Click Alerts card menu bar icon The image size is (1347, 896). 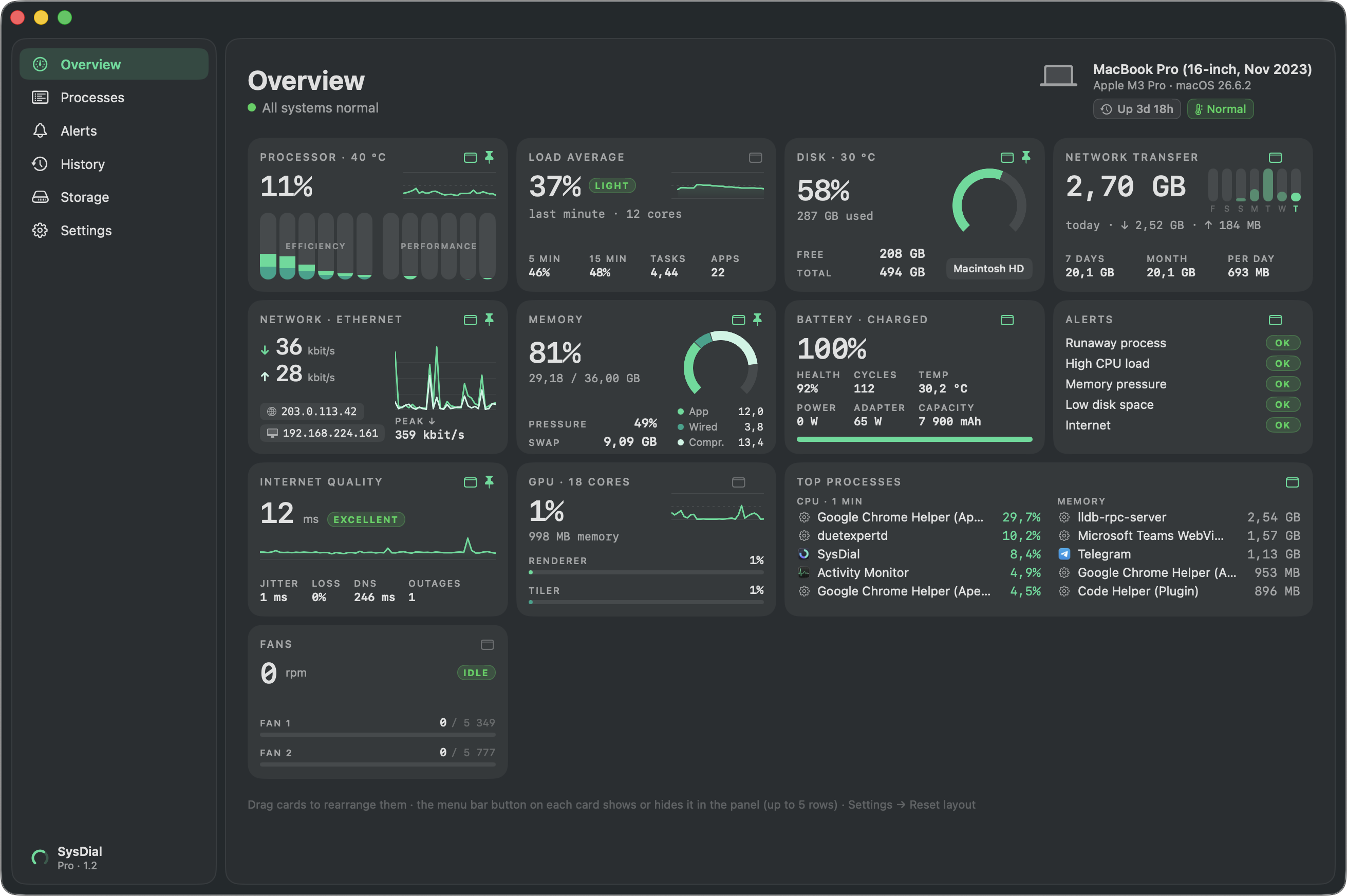pos(1276,320)
